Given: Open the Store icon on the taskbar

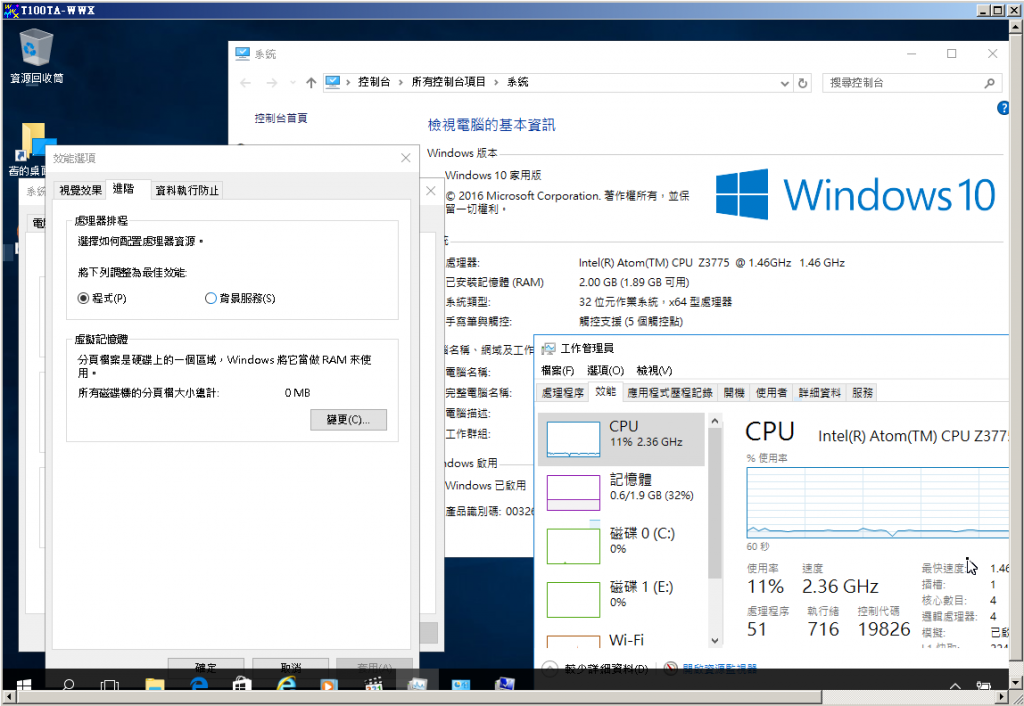Looking at the screenshot, I should click(242, 685).
